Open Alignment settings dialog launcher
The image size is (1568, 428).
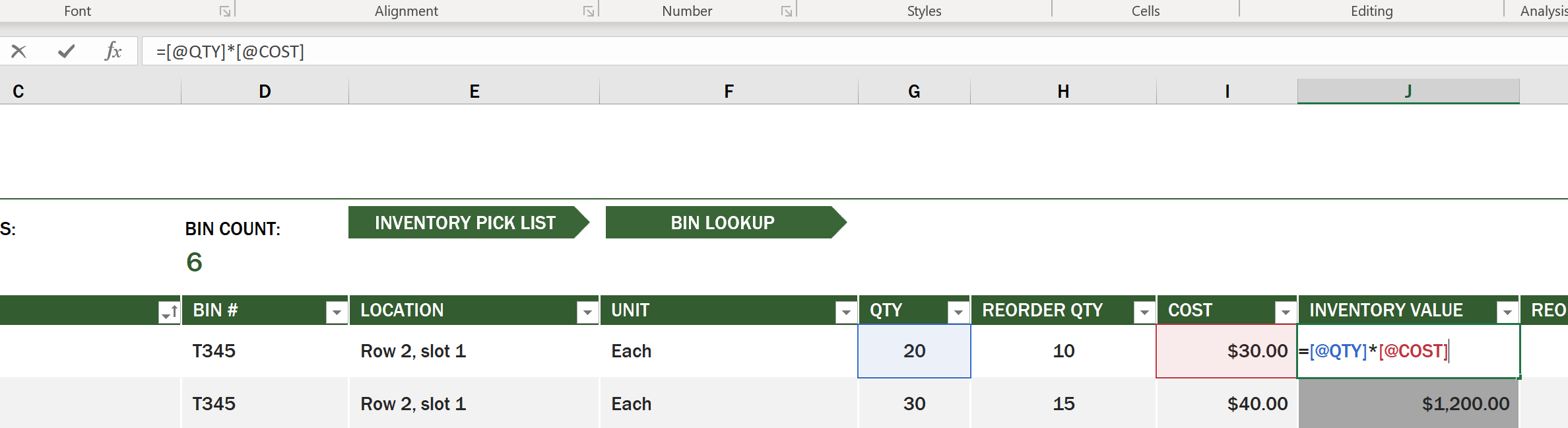(589, 11)
